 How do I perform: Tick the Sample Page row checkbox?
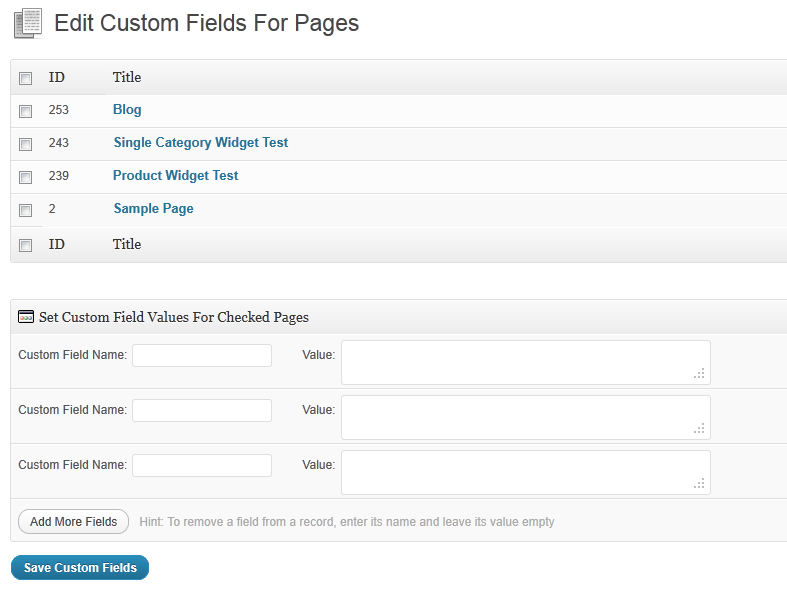point(26,210)
